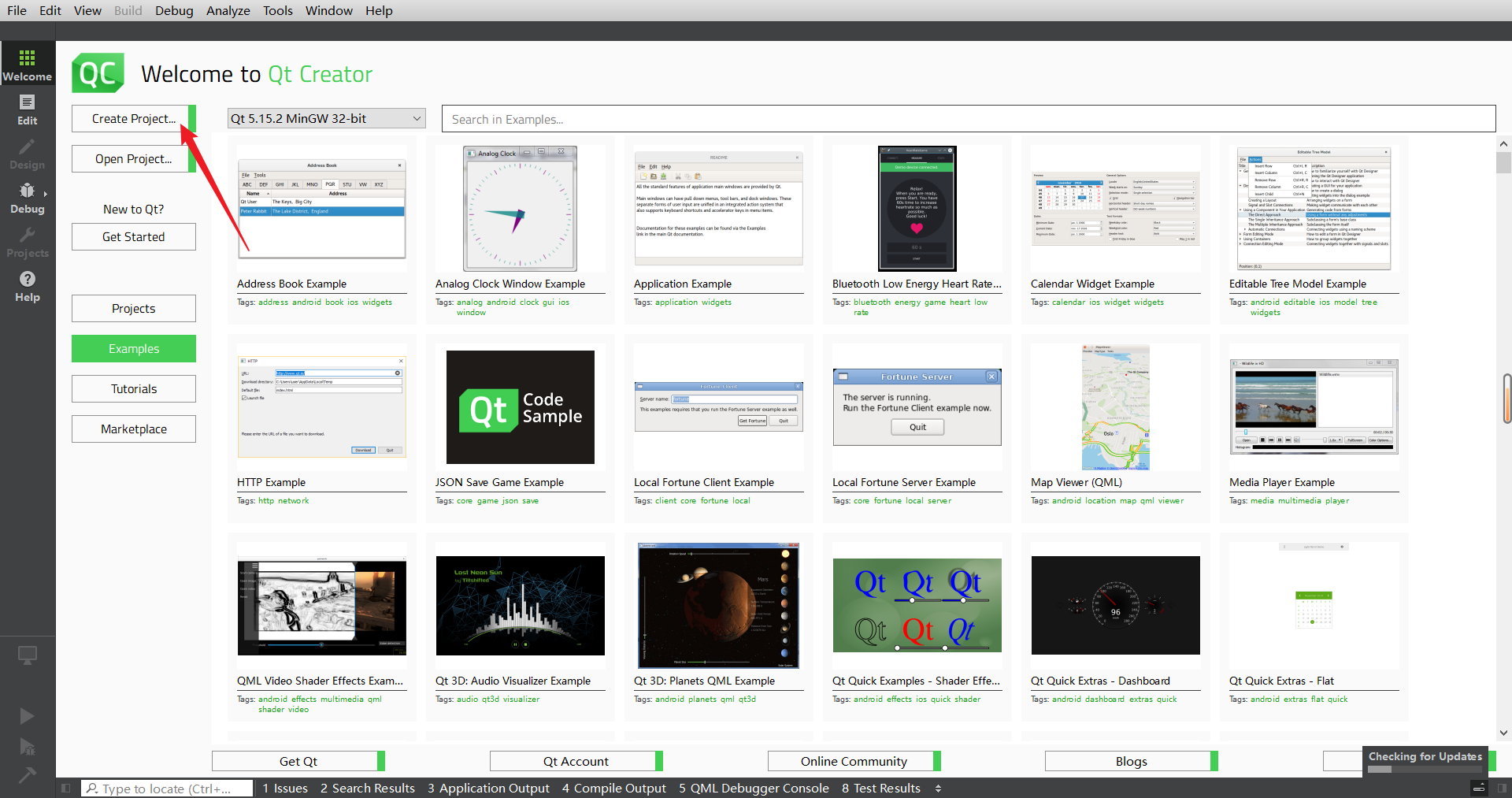
Task: Open the 2 Search Results pane
Action: pos(368,788)
